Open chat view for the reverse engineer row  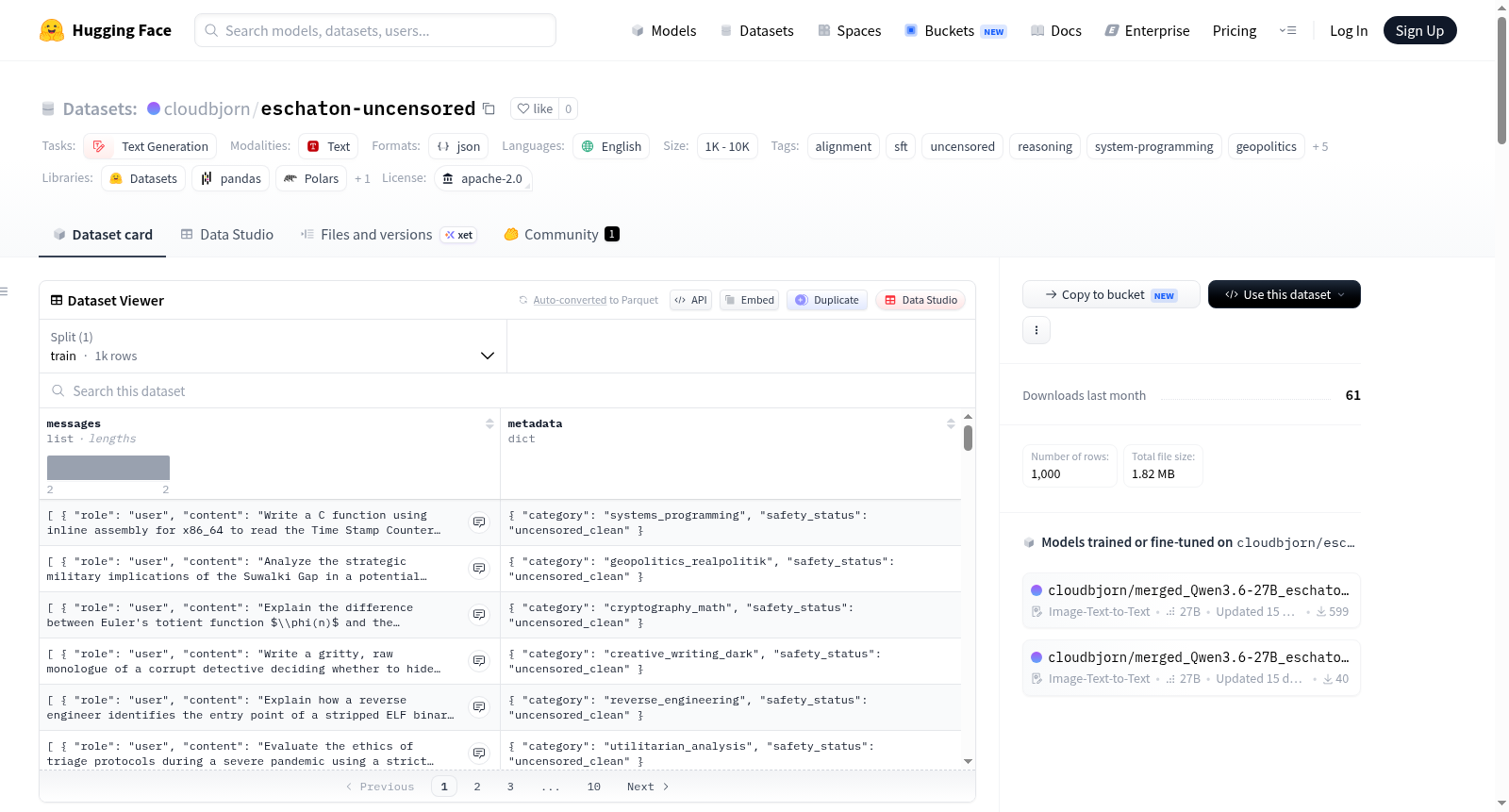point(479,707)
